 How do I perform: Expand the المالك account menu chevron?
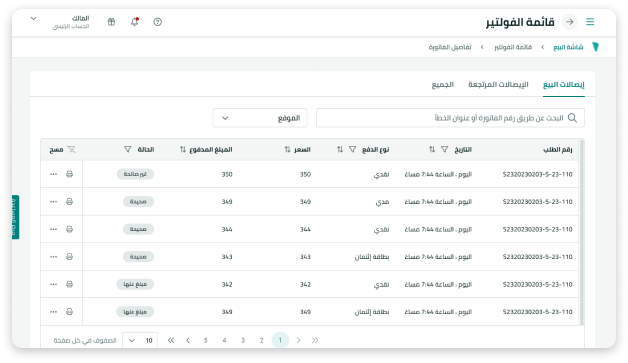pos(34,18)
